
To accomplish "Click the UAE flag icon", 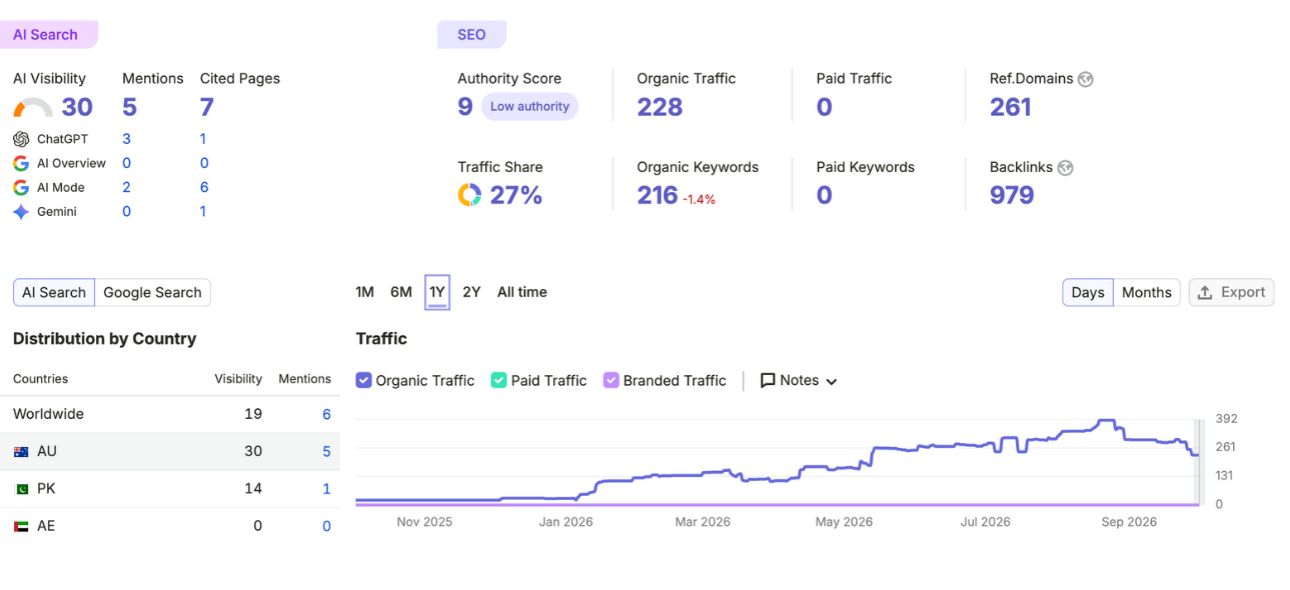I will tap(21, 526).
